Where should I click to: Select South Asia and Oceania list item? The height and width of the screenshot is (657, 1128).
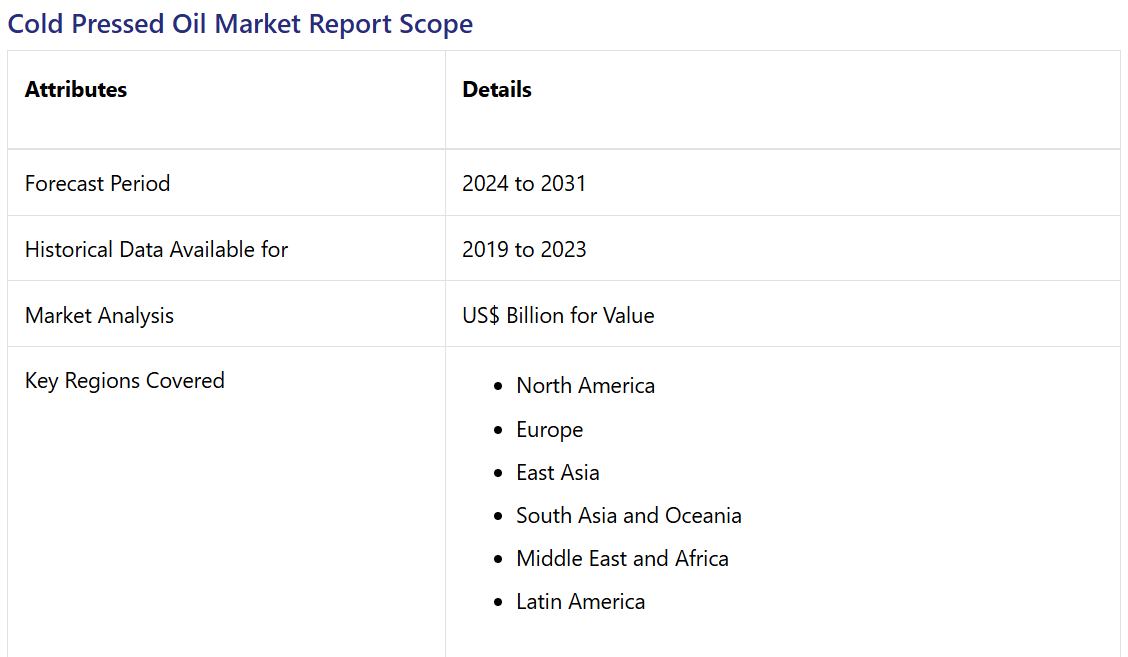point(628,516)
